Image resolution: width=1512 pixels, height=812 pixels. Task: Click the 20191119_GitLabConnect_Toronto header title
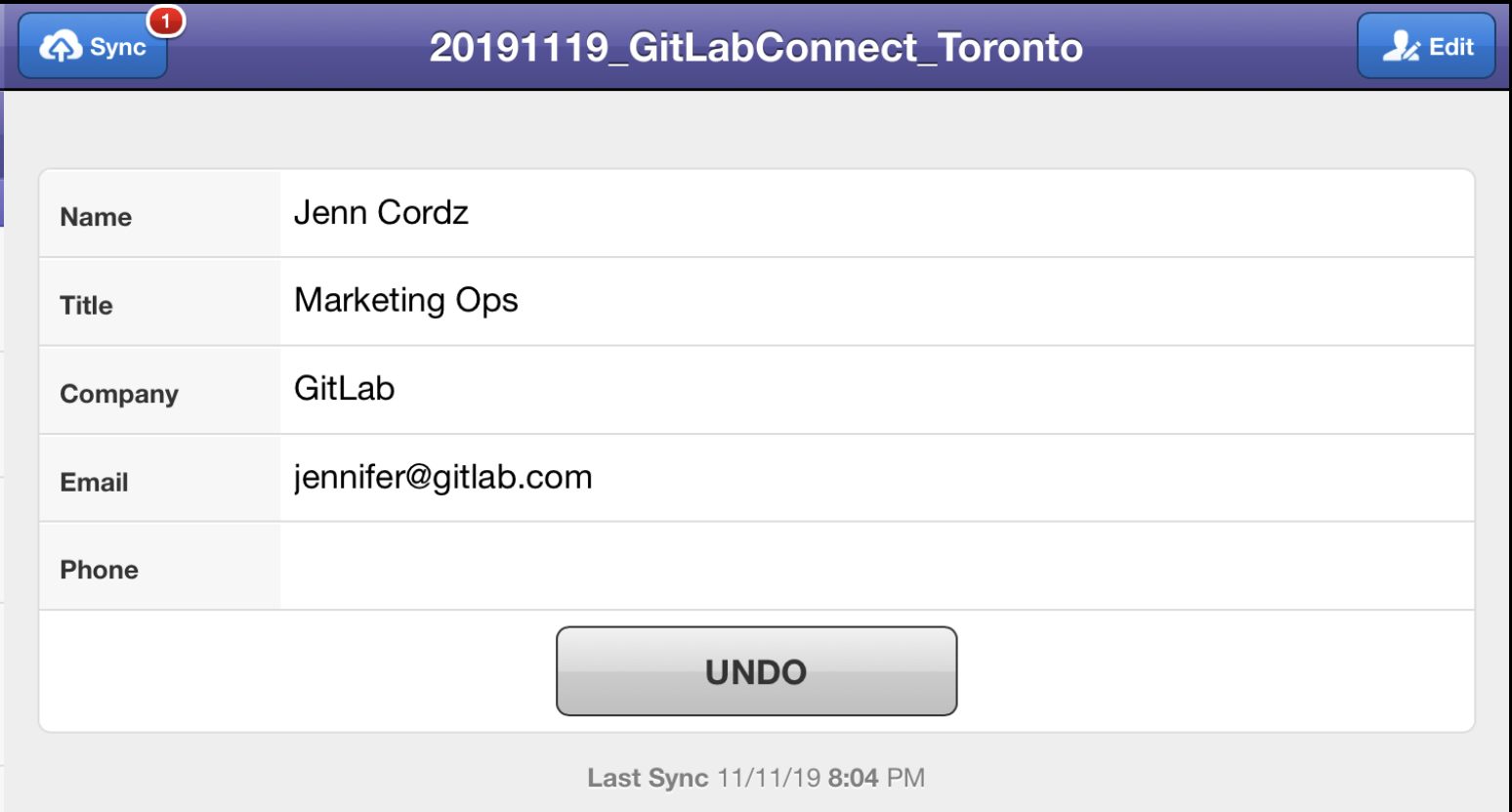coord(756,47)
